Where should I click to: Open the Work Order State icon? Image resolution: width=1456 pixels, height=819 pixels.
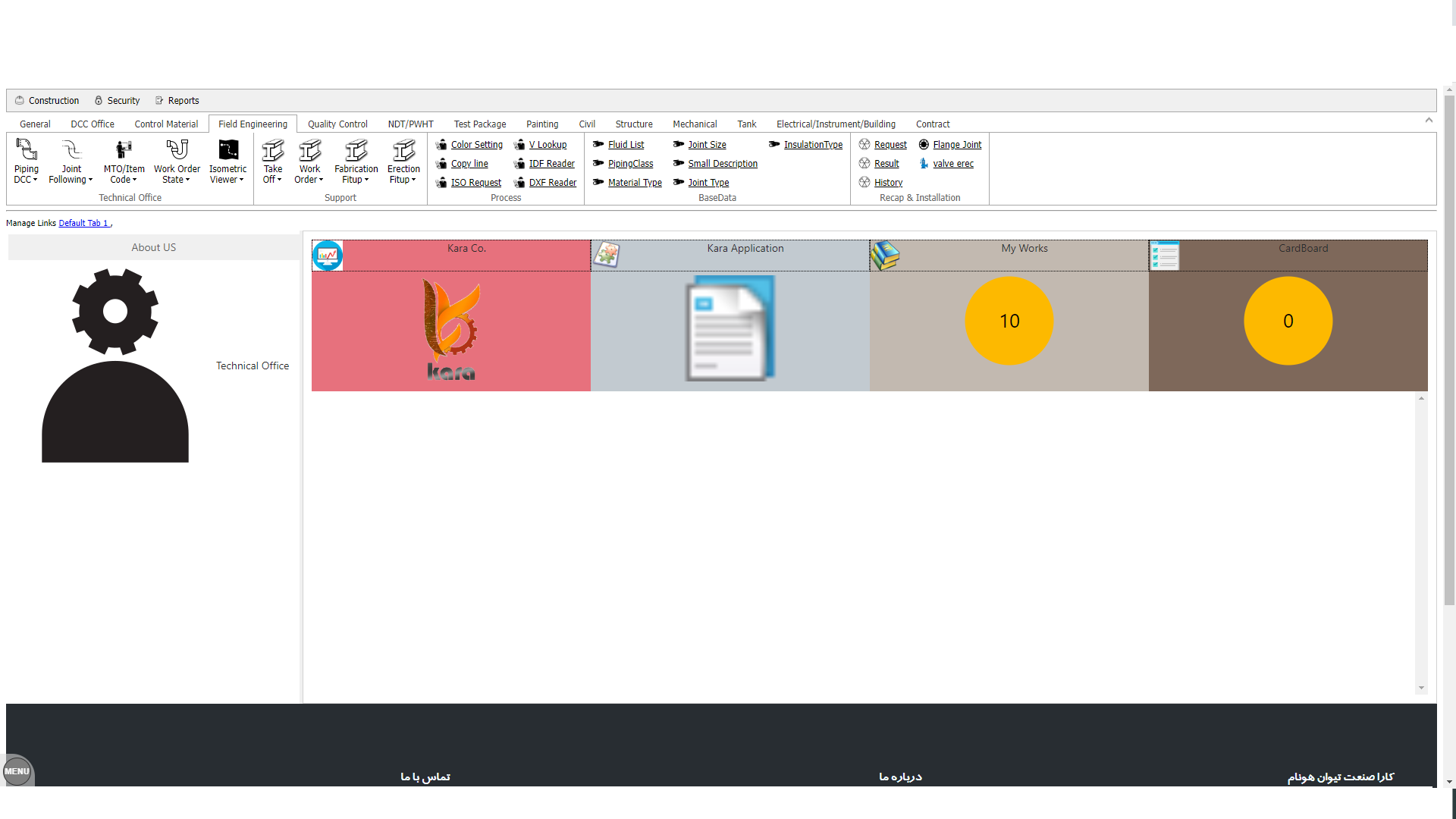177,149
